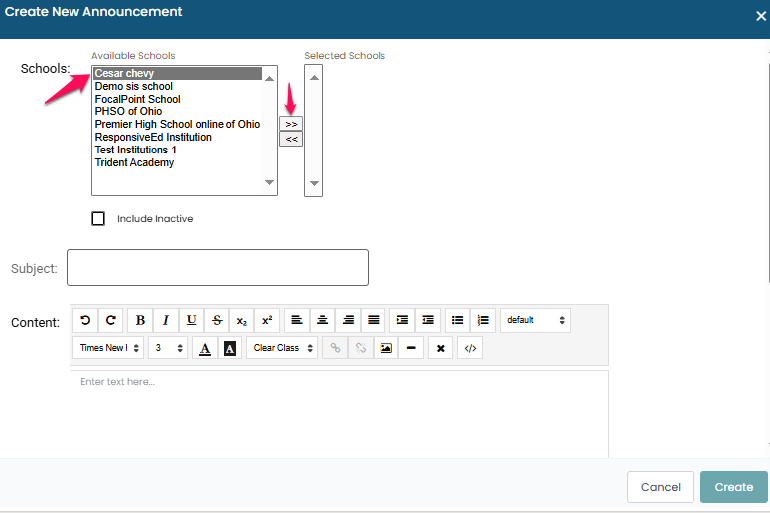The image size is (770, 513).
Task: Select PHSO of Ohio in school list
Action: point(128,112)
